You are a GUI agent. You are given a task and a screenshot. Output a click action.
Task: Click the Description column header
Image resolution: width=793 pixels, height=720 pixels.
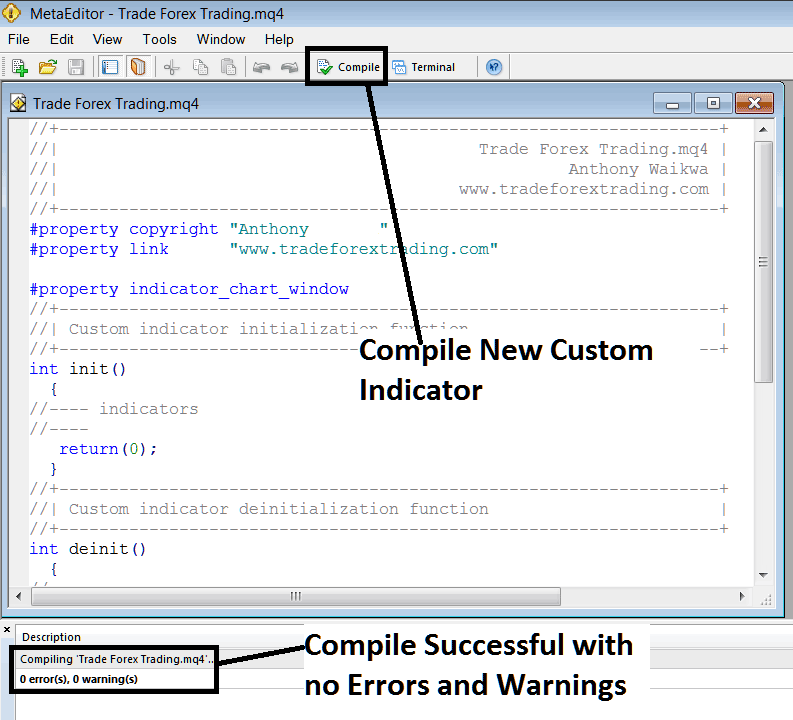[x=52, y=637]
